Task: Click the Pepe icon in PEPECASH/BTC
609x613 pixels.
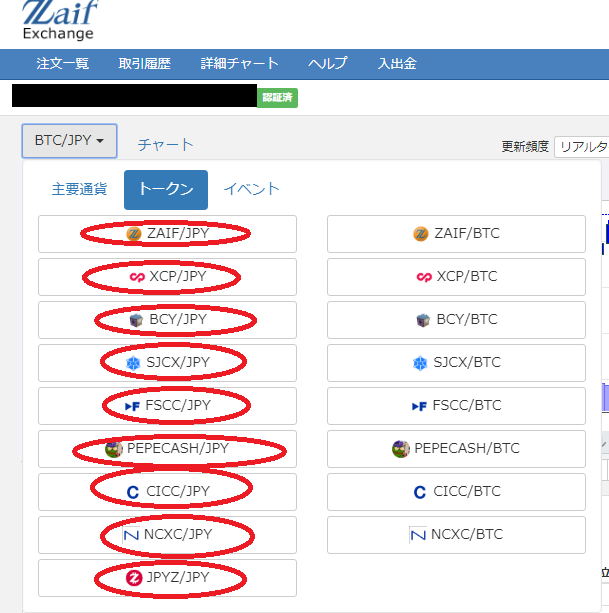Action: click(401, 449)
